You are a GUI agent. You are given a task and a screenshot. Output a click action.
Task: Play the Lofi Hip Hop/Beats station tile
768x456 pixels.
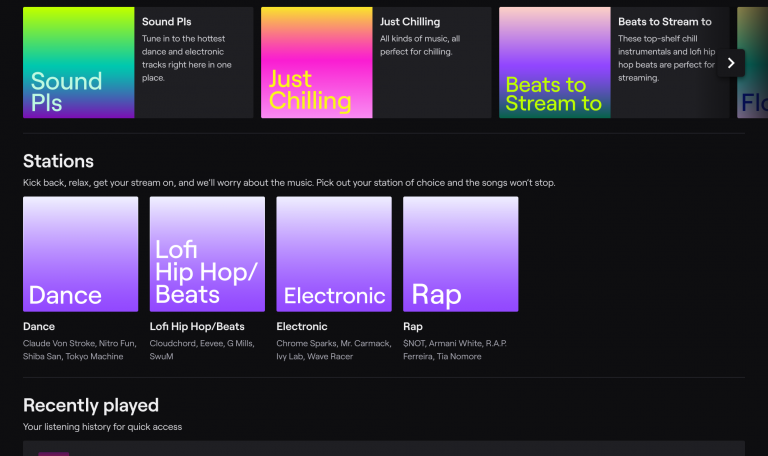coord(207,254)
